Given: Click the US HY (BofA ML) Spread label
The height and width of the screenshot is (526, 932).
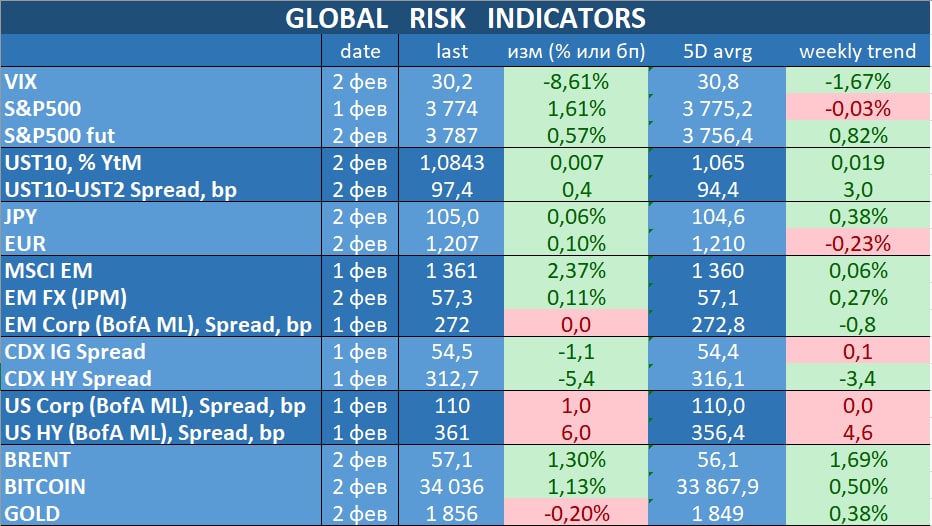Looking at the screenshot, I should point(145,432).
